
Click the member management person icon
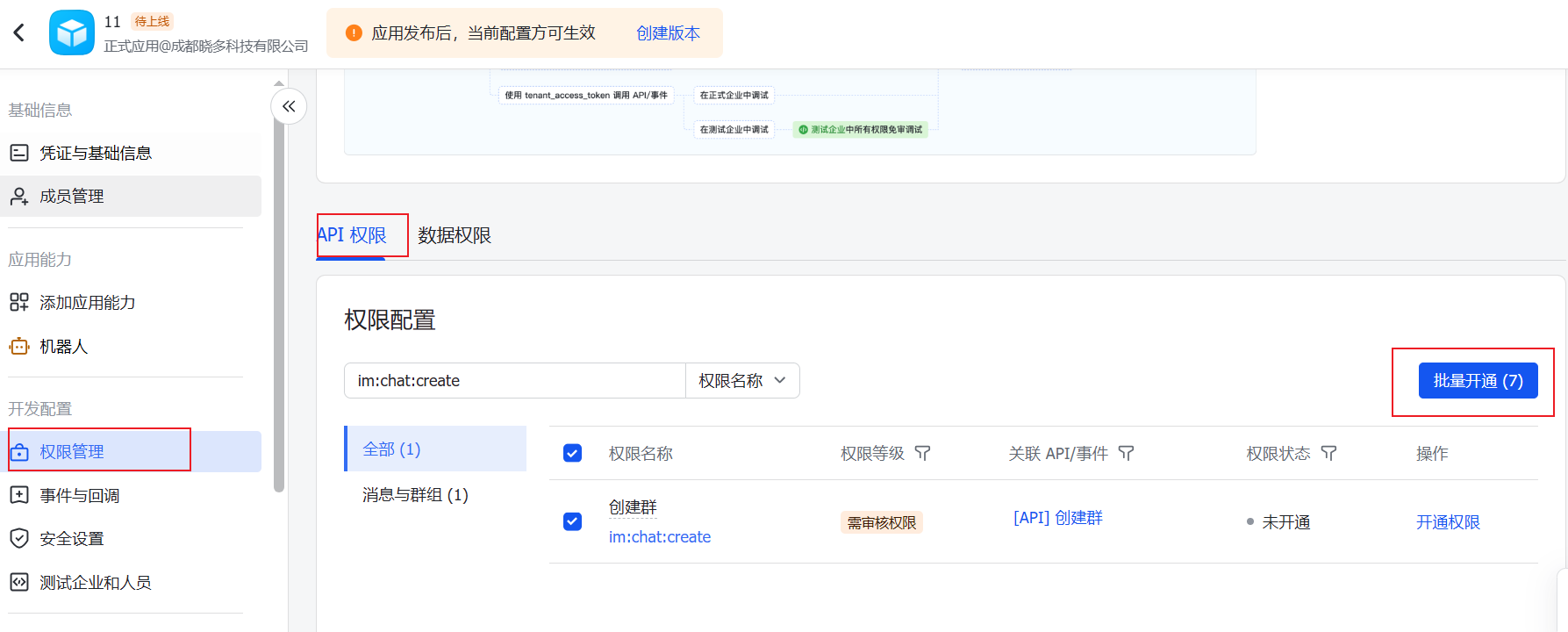click(19, 197)
